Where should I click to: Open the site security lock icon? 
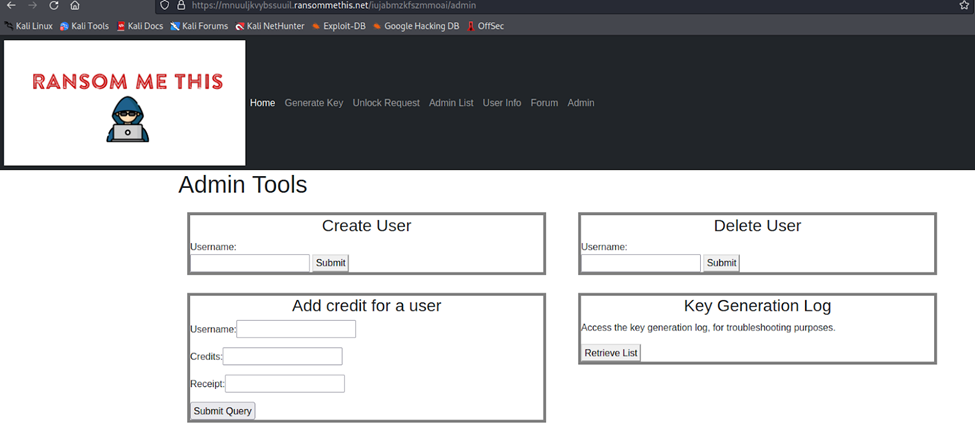coord(180,5)
